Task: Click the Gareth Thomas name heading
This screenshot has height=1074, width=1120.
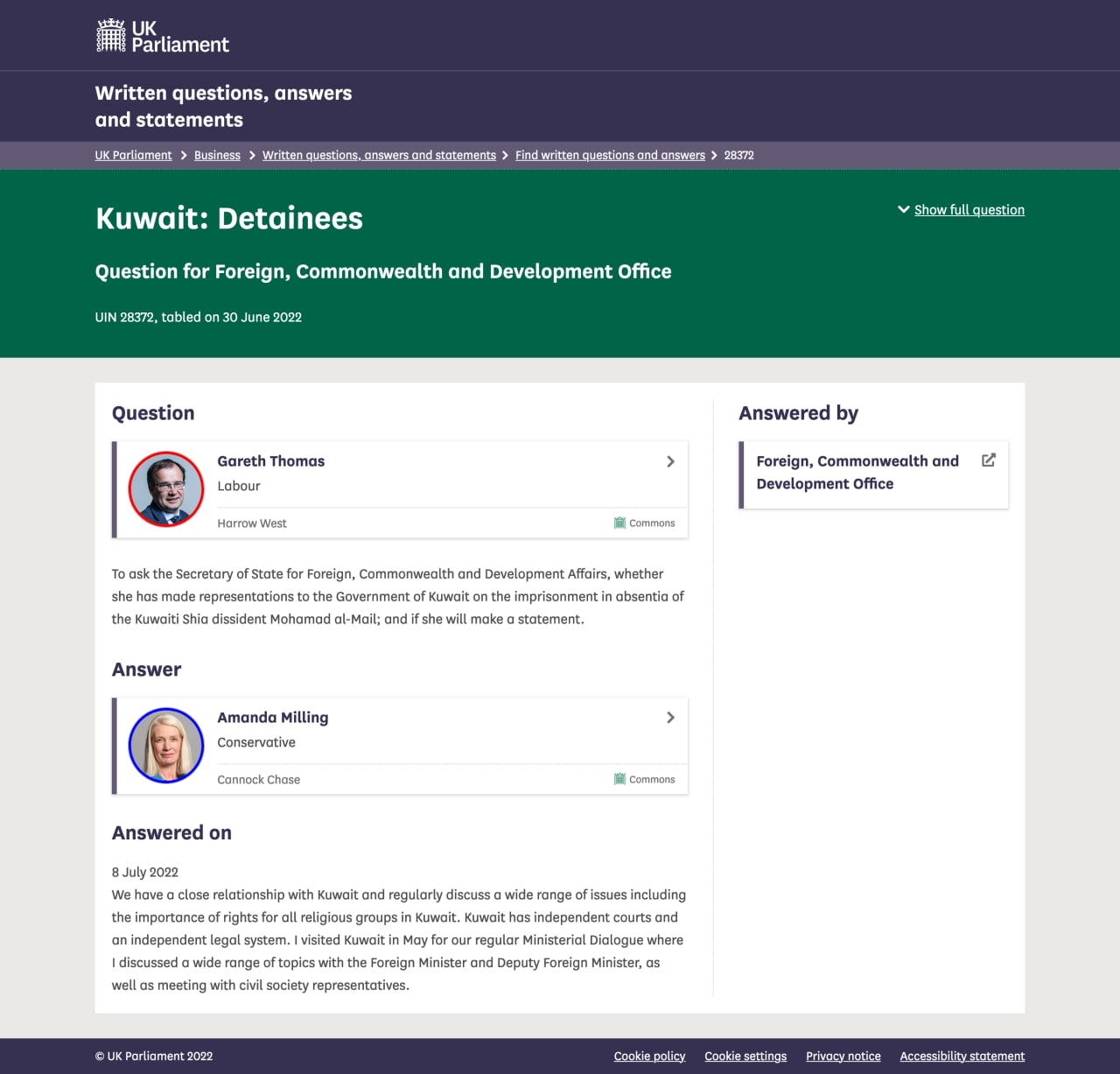Action: [x=271, y=461]
